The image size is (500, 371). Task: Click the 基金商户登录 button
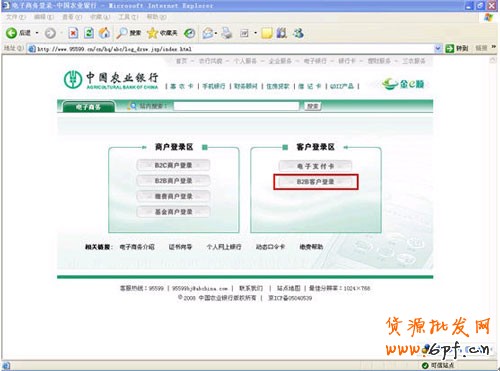(x=173, y=212)
